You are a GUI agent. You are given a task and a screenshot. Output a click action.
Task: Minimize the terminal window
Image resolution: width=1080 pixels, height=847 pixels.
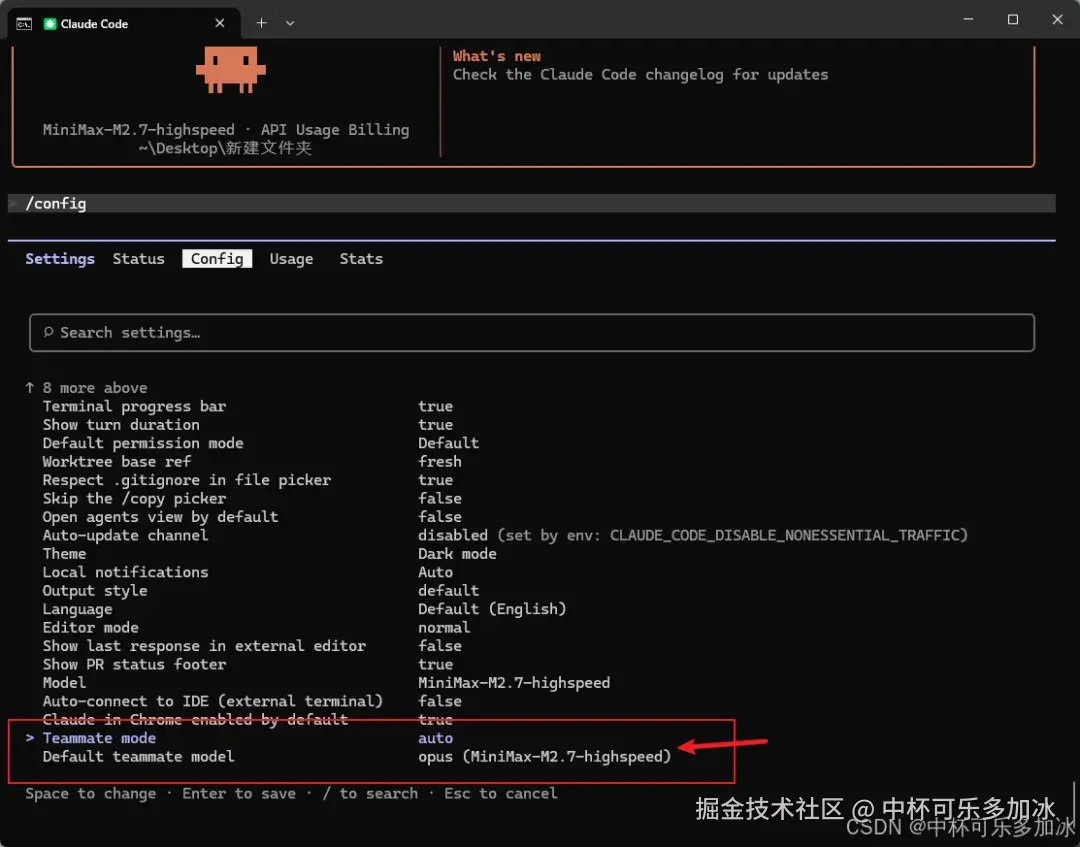pyautogui.click(x=968, y=19)
